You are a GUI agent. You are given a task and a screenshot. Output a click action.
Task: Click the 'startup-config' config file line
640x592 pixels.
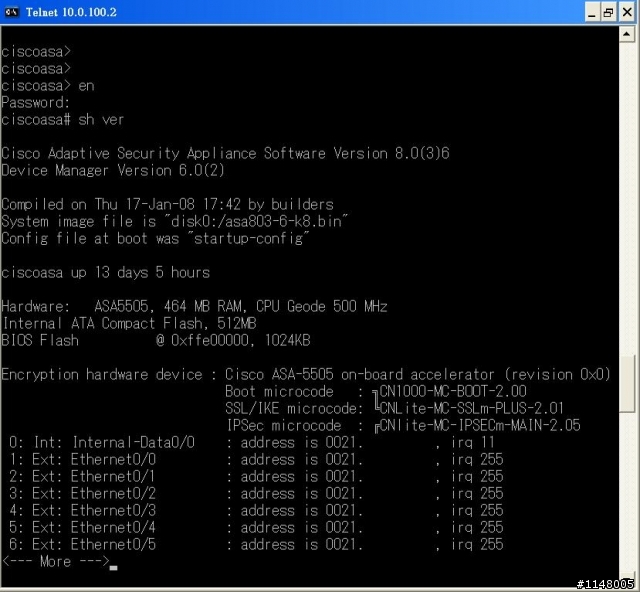pyautogui.click(x=156, y=238)
